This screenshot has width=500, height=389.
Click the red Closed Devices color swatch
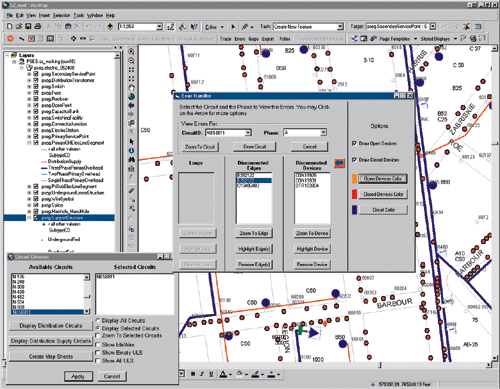pyautogui.click(x=354, y=194)
